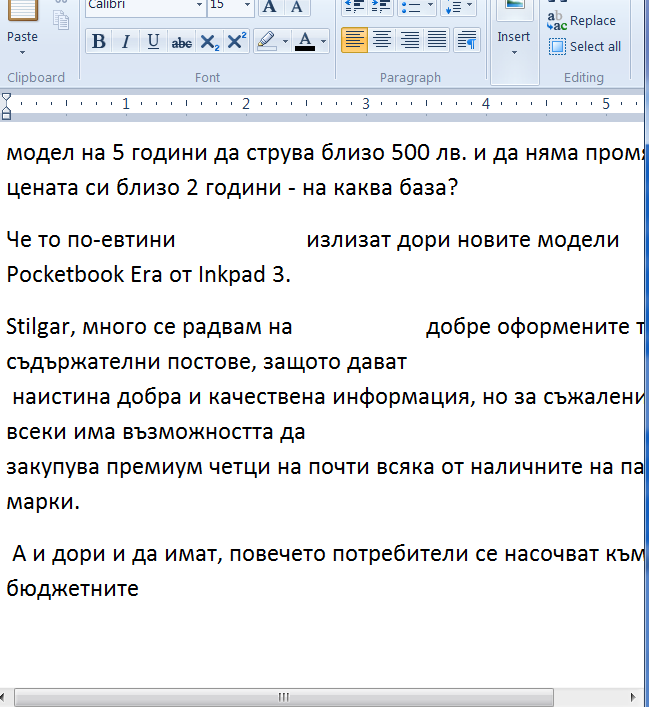Align text to the right

pyautogui.click(x=410, y=41)
